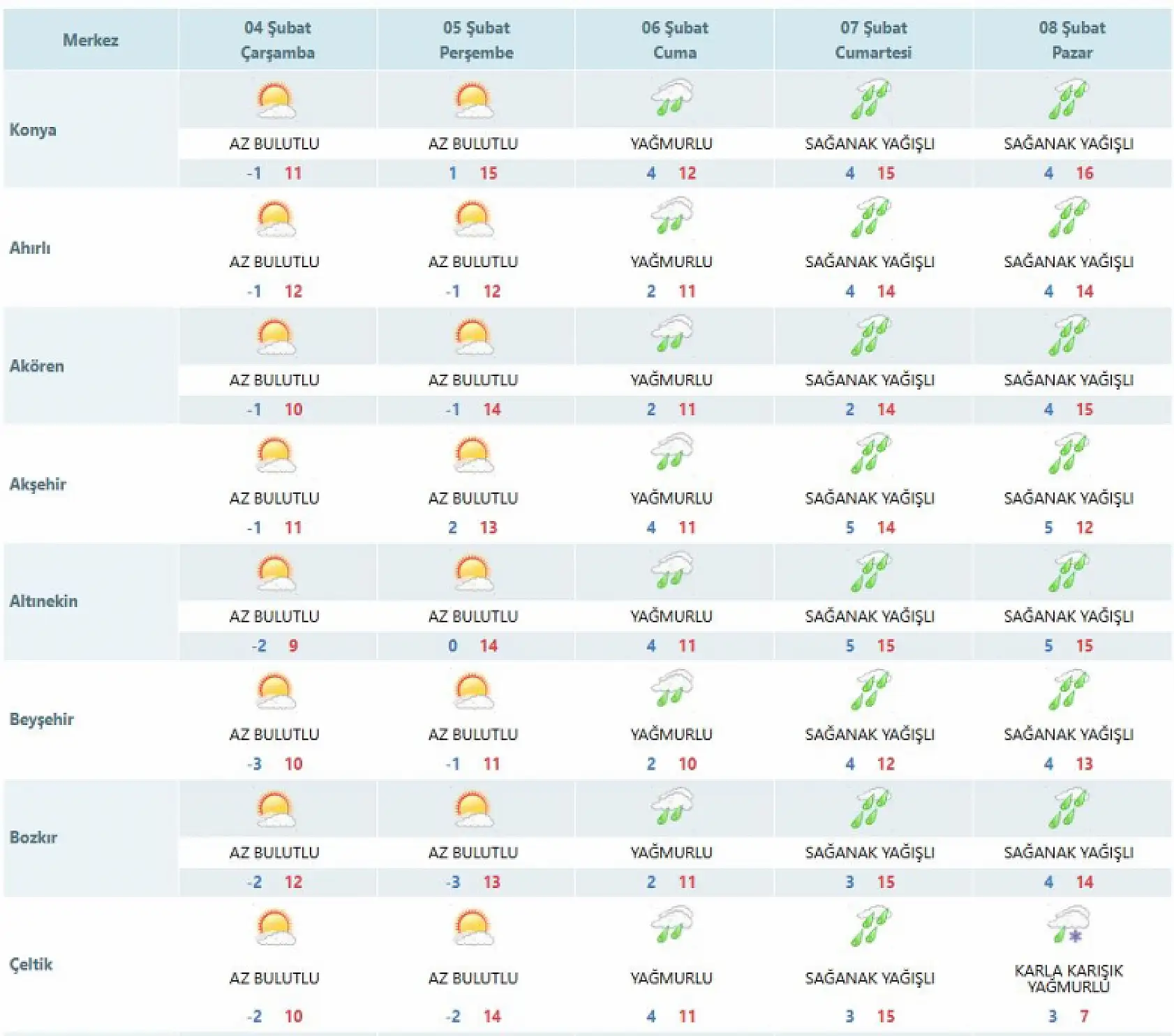The image size is (1174, 1036).
Task: Open the Konya district row label
Action: tap(33, 130)
